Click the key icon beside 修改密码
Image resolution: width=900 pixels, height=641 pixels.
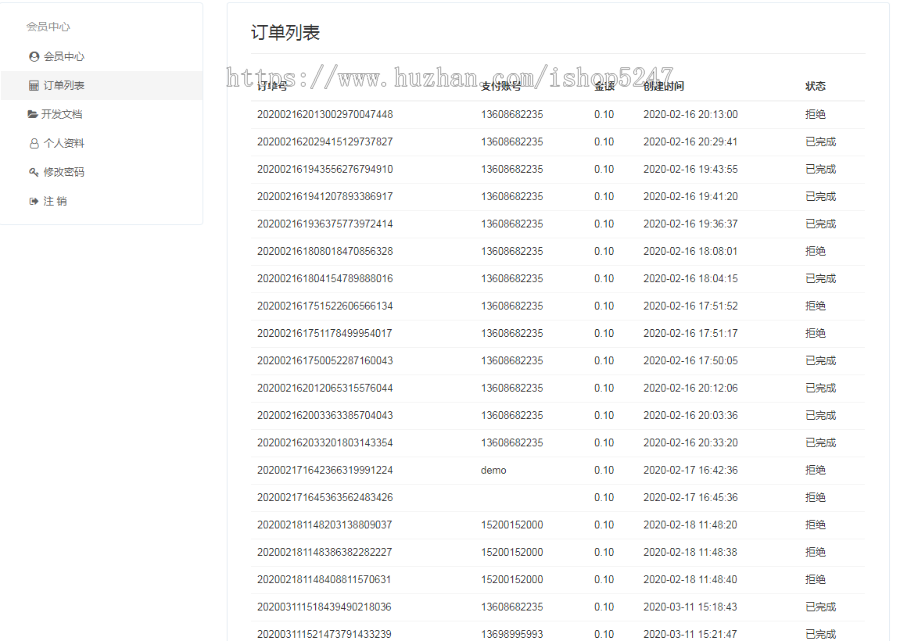[34, 172]
